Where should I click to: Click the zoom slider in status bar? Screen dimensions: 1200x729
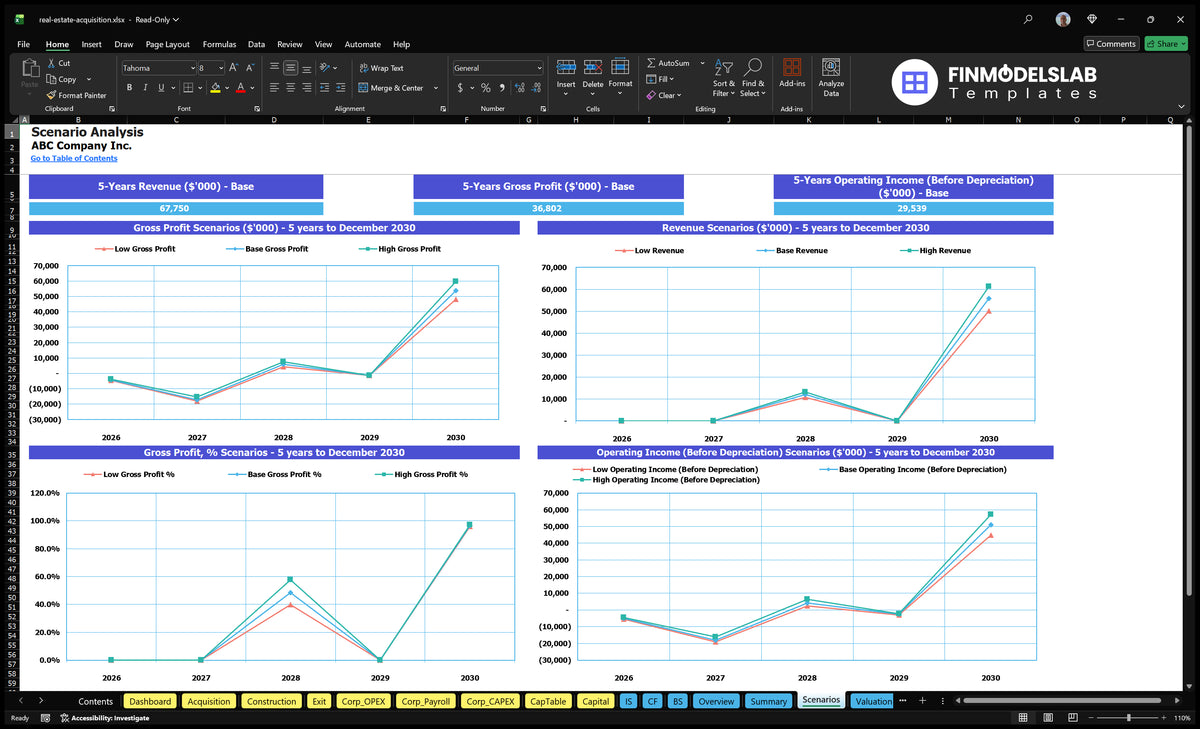point(1128,718)
